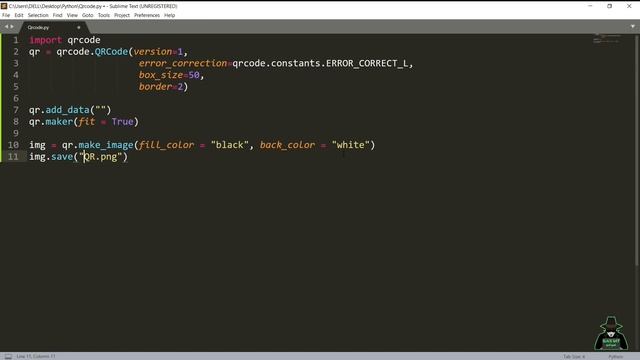Viewport: 640px width, 360px height.
Task: Close the Qrcode.py tab via its unsaved dot
Action: 79,27
